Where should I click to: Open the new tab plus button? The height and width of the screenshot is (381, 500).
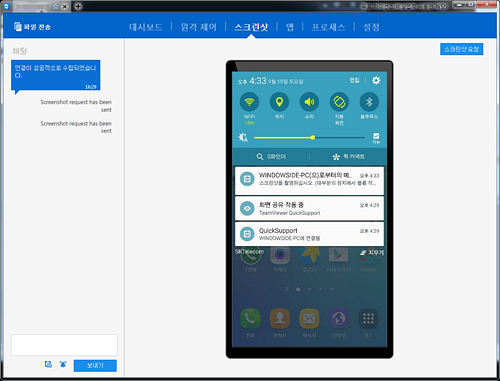pos(78,6)
